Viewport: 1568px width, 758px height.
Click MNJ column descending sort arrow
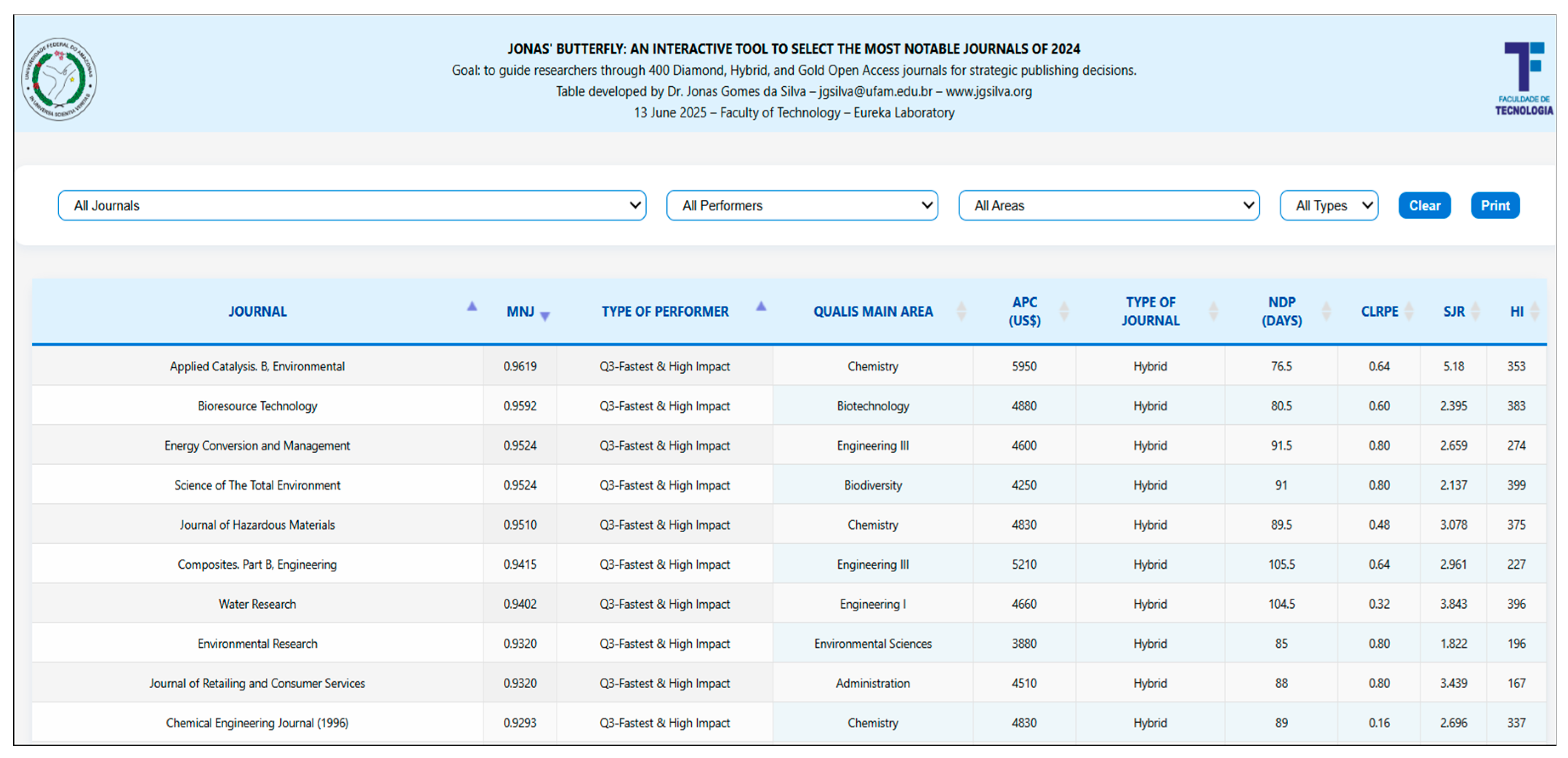pos(545,315)
